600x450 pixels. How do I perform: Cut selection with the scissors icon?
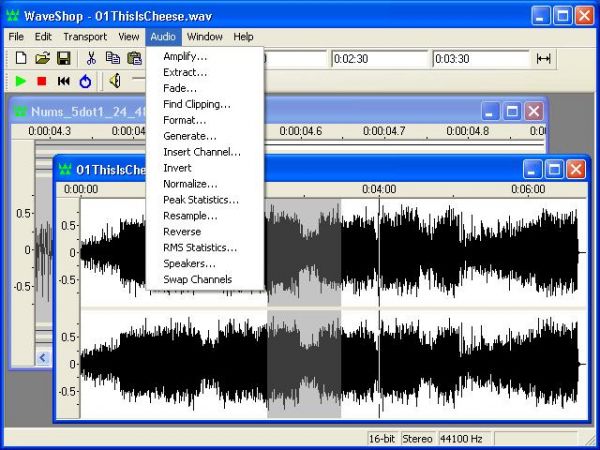point(91,59)
